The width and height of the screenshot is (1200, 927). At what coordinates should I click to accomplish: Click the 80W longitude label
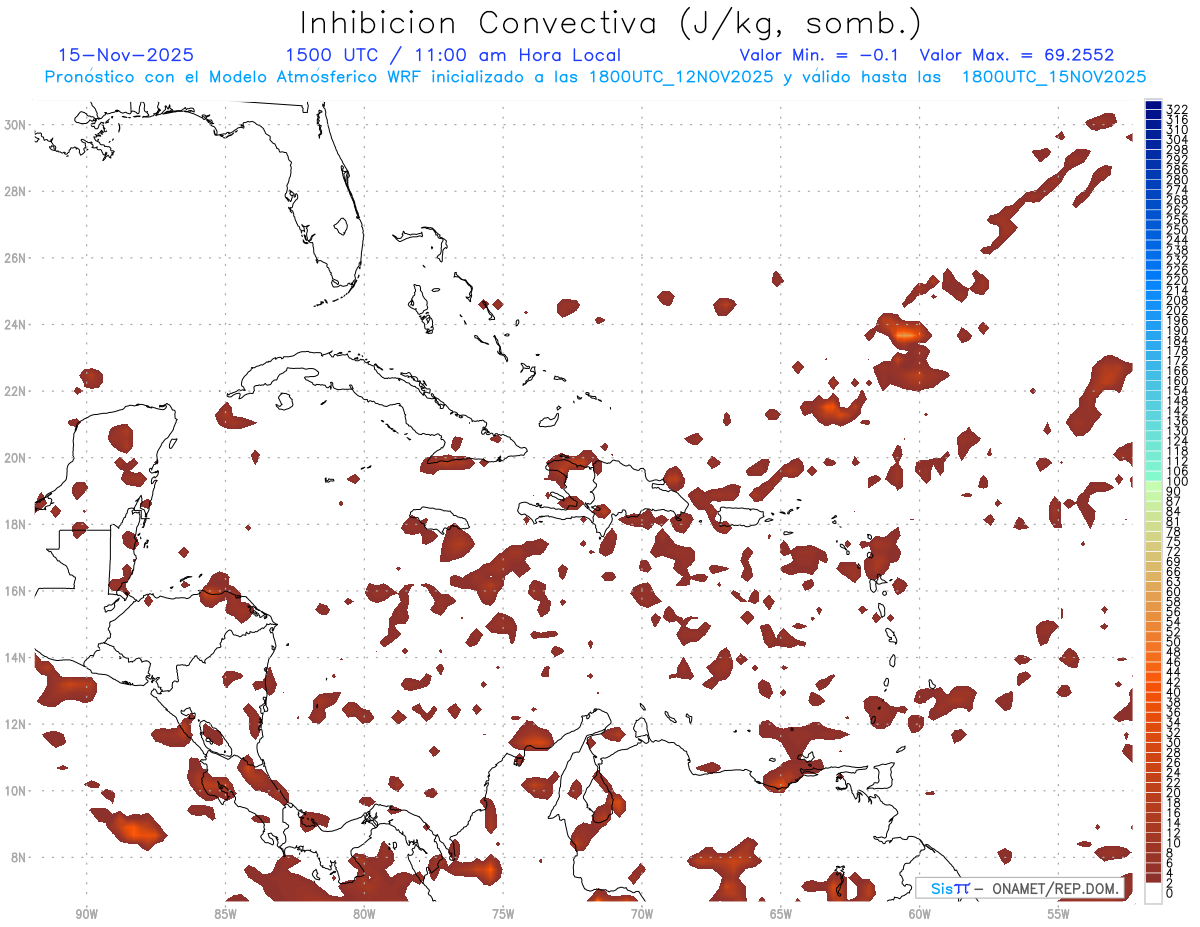pyautogui.click(x=364, y=914)
